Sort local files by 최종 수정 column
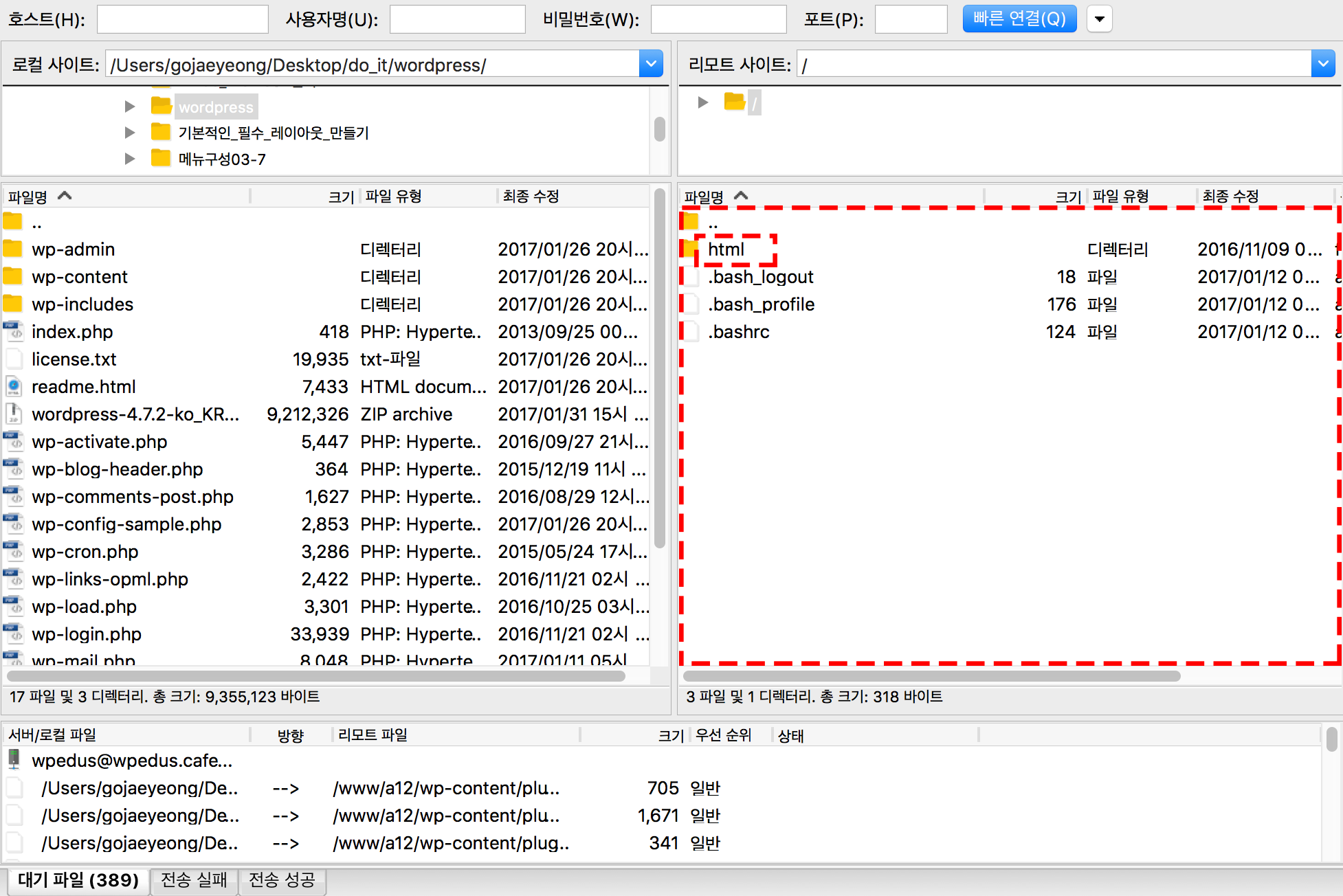Viewport: 1343px width, 896px height. pyautogui.click(x=531, y=197)
